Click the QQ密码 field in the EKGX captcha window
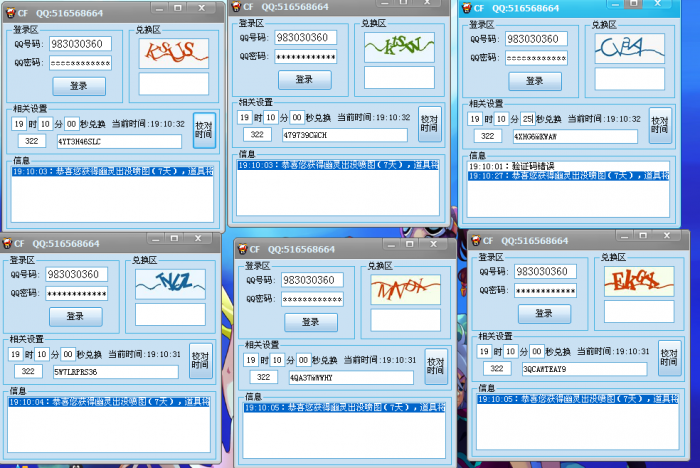This screenshot has width=700, height=468. pyautogui.click(x=546, y=291)
